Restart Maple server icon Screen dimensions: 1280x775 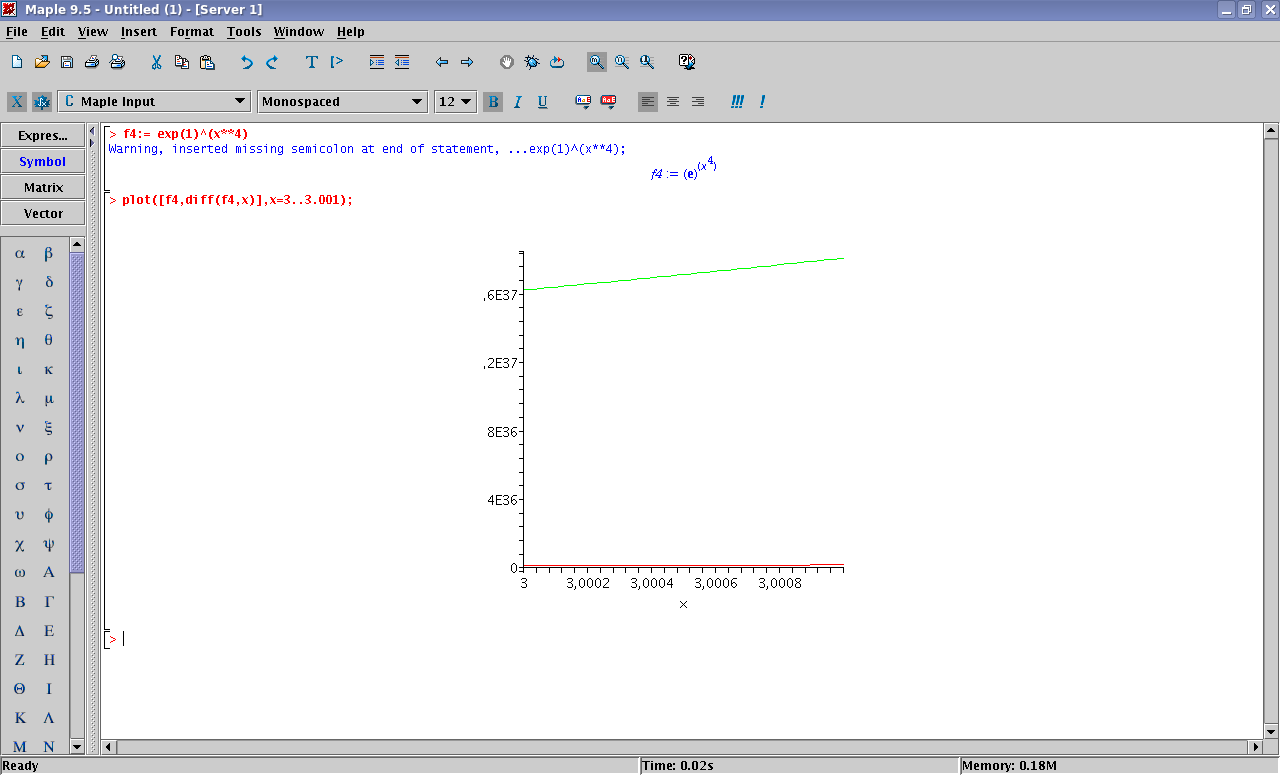click(x=557, y=62)
